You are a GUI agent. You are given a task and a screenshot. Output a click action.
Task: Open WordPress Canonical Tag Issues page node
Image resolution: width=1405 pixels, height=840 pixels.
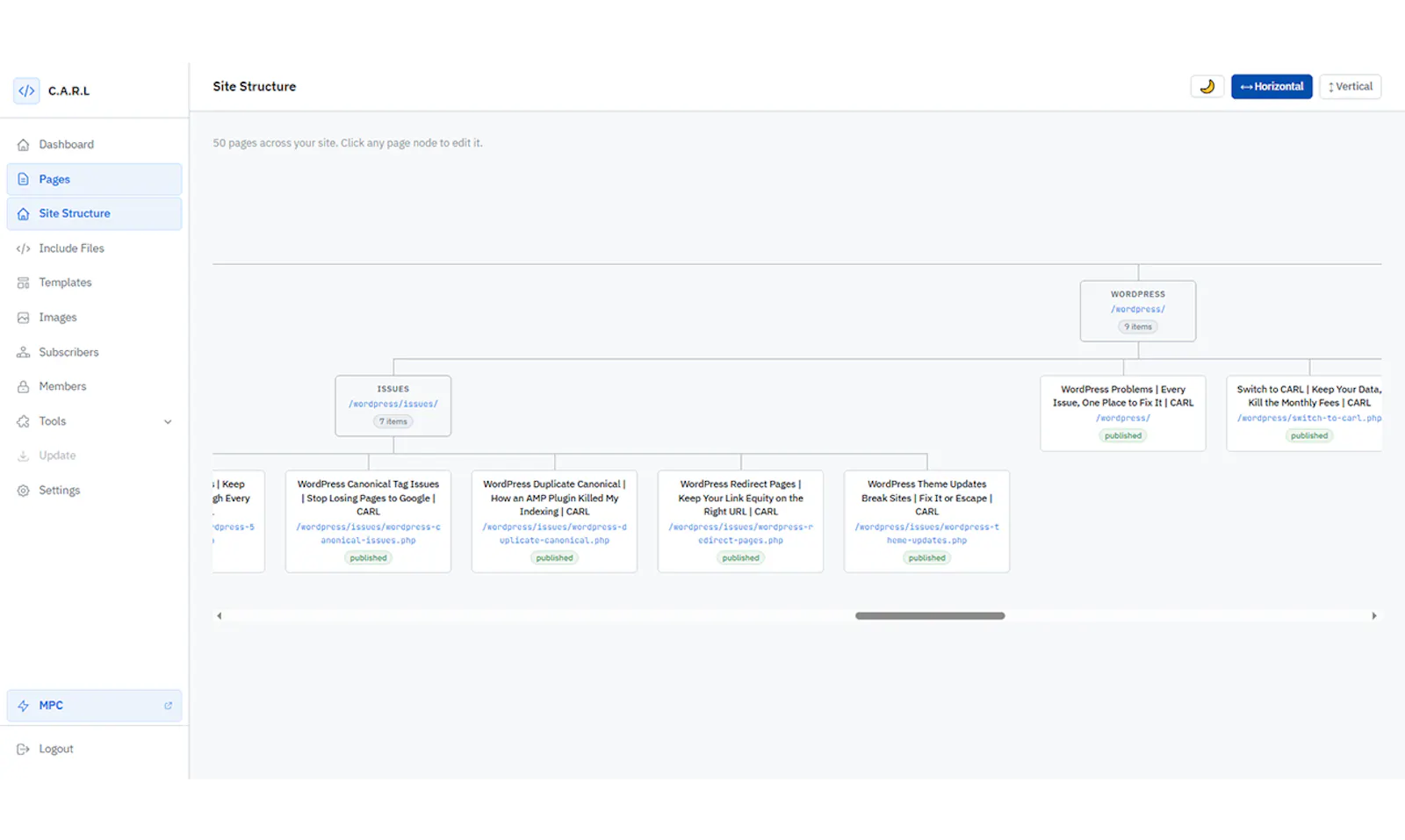[x=368, y=521]
